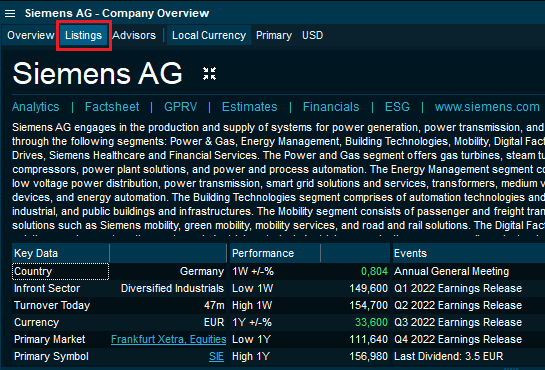
Task: Open the hamburger menu icon
Action: pyautogui.click(x=10, y=14)
